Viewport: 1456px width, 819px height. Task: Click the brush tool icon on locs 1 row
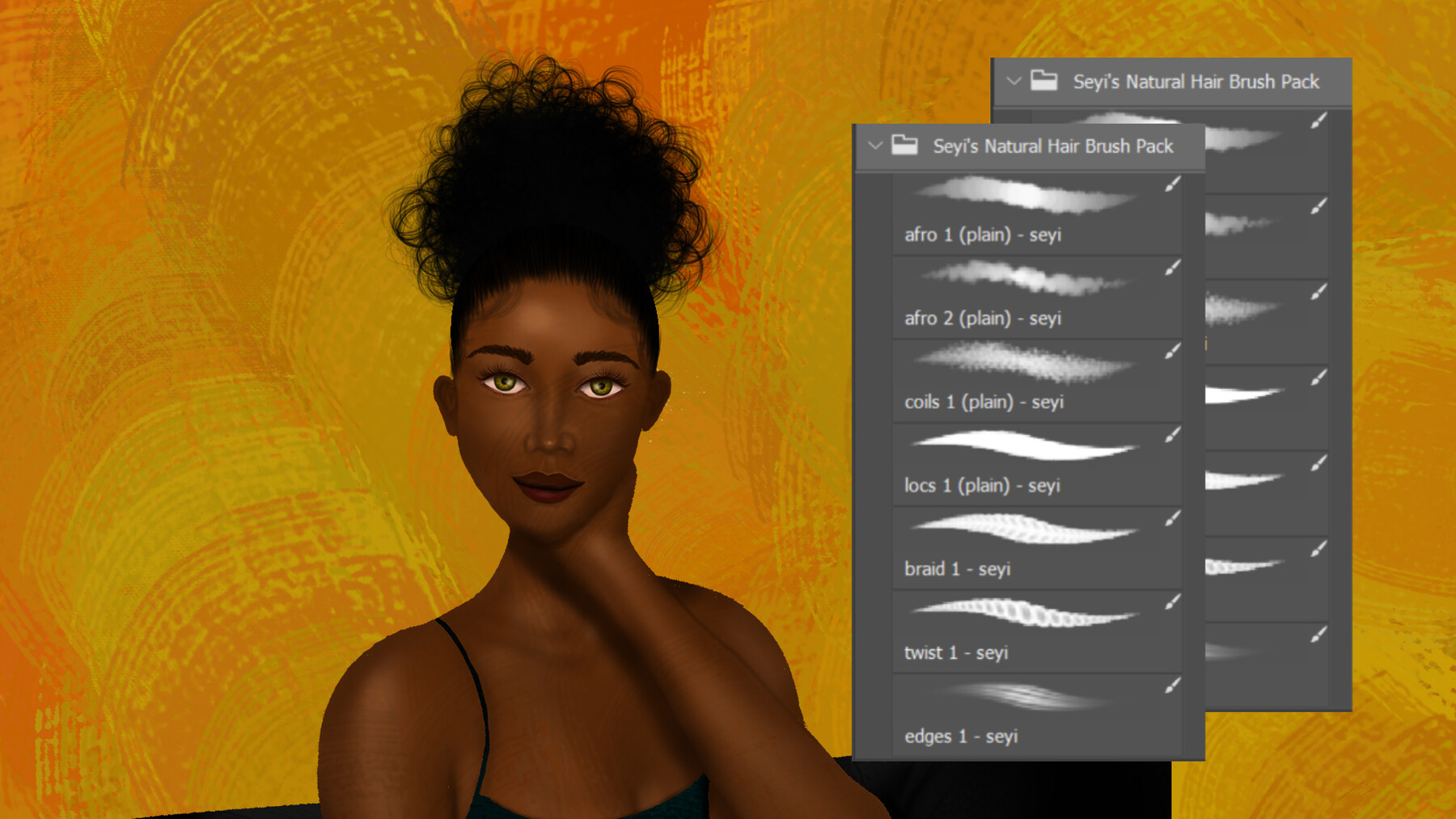tap(1173, 435)
